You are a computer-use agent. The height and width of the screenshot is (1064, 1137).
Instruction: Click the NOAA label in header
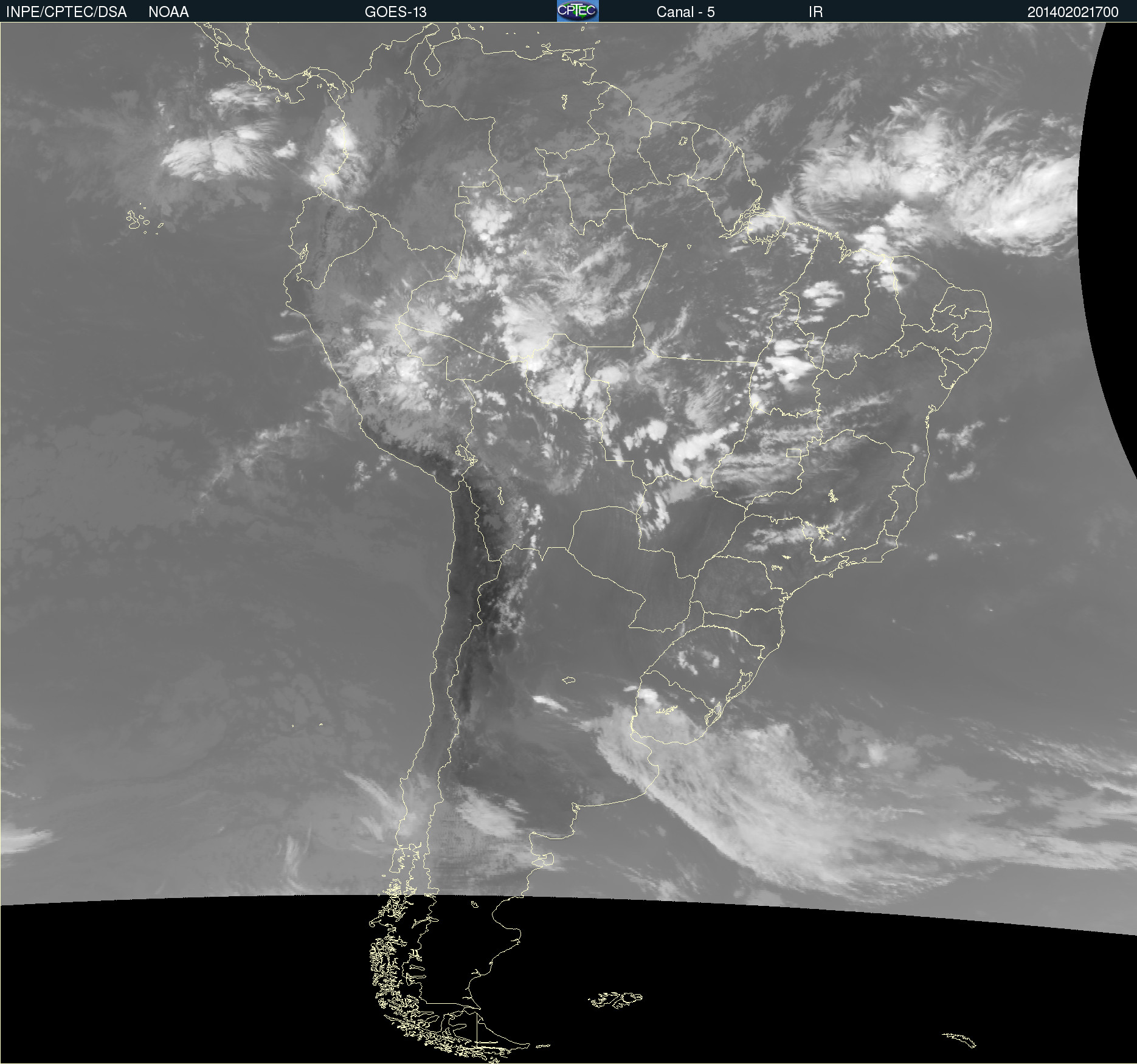(x=168, y=12)
